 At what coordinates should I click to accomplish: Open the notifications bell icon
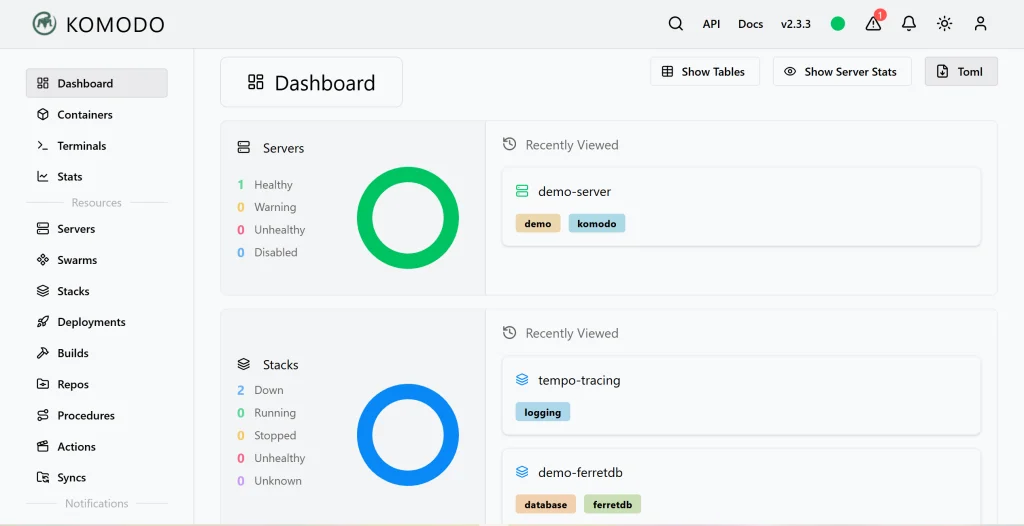coord(908,24)
